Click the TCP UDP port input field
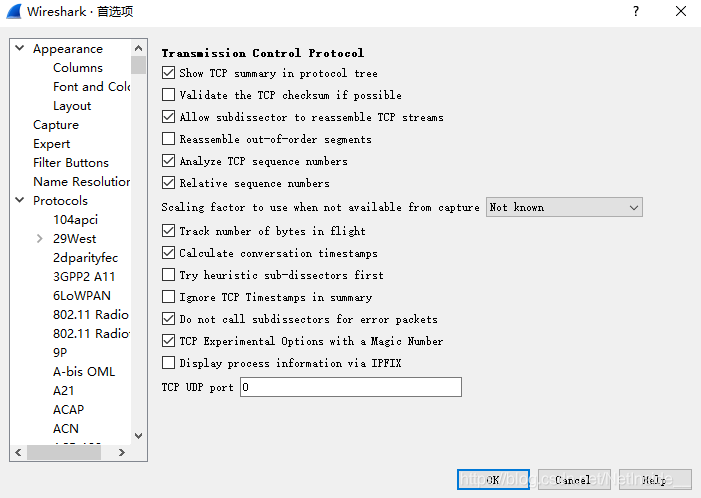This screenshot has height=498, width=701. (351, 387)
